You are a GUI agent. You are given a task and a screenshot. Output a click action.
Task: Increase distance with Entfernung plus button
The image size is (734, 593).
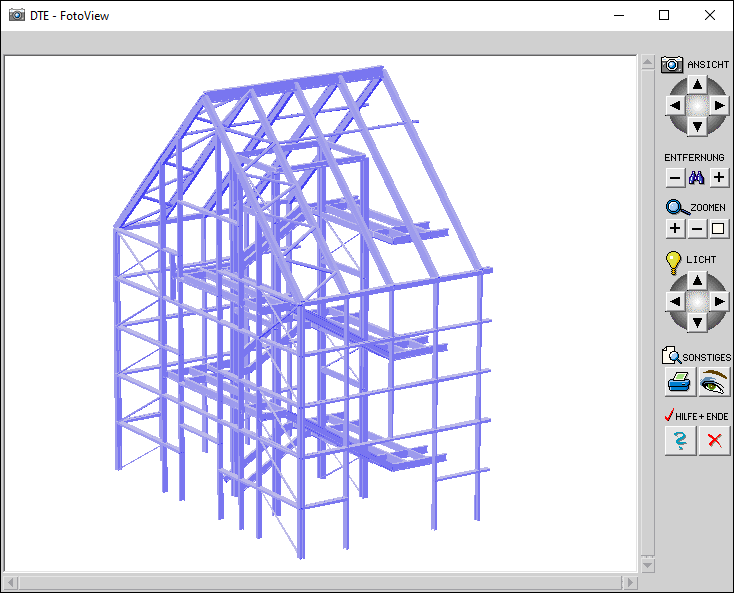click(719, 178)
